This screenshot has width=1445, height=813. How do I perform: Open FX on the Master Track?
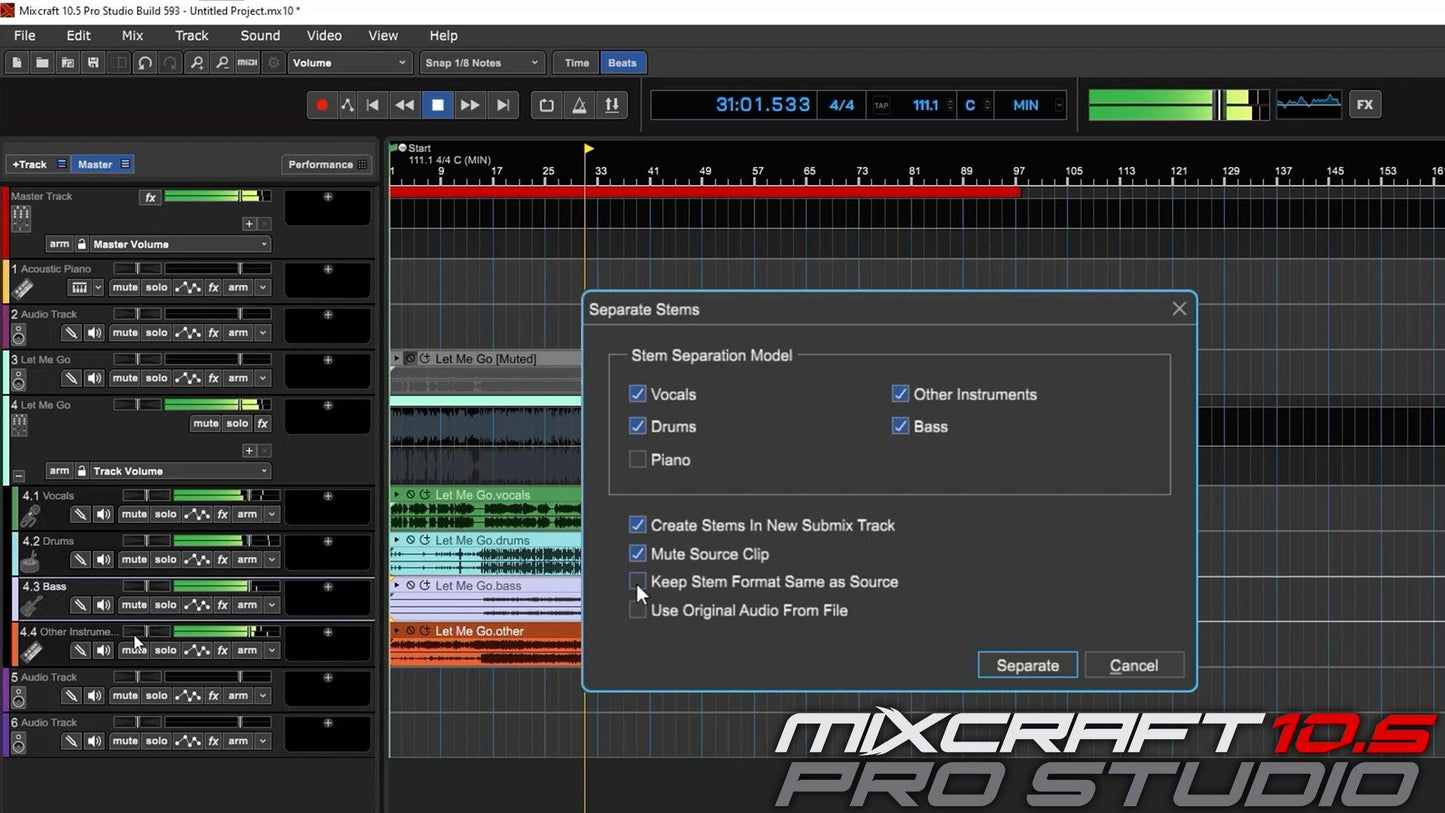click(150, 197)
